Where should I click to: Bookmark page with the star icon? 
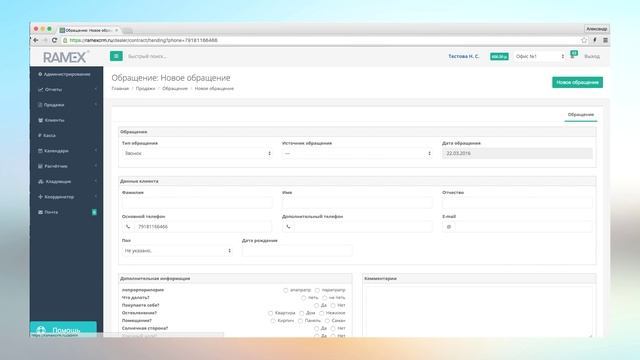584,40
